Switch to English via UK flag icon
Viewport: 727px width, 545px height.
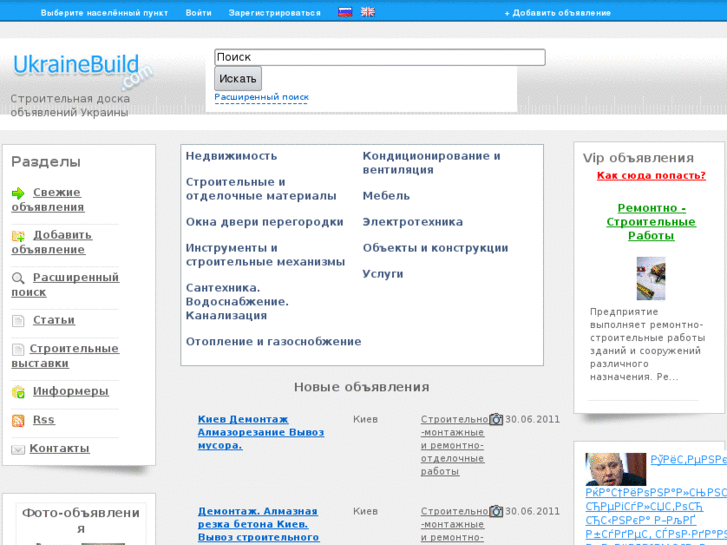(x=368, y=12)
